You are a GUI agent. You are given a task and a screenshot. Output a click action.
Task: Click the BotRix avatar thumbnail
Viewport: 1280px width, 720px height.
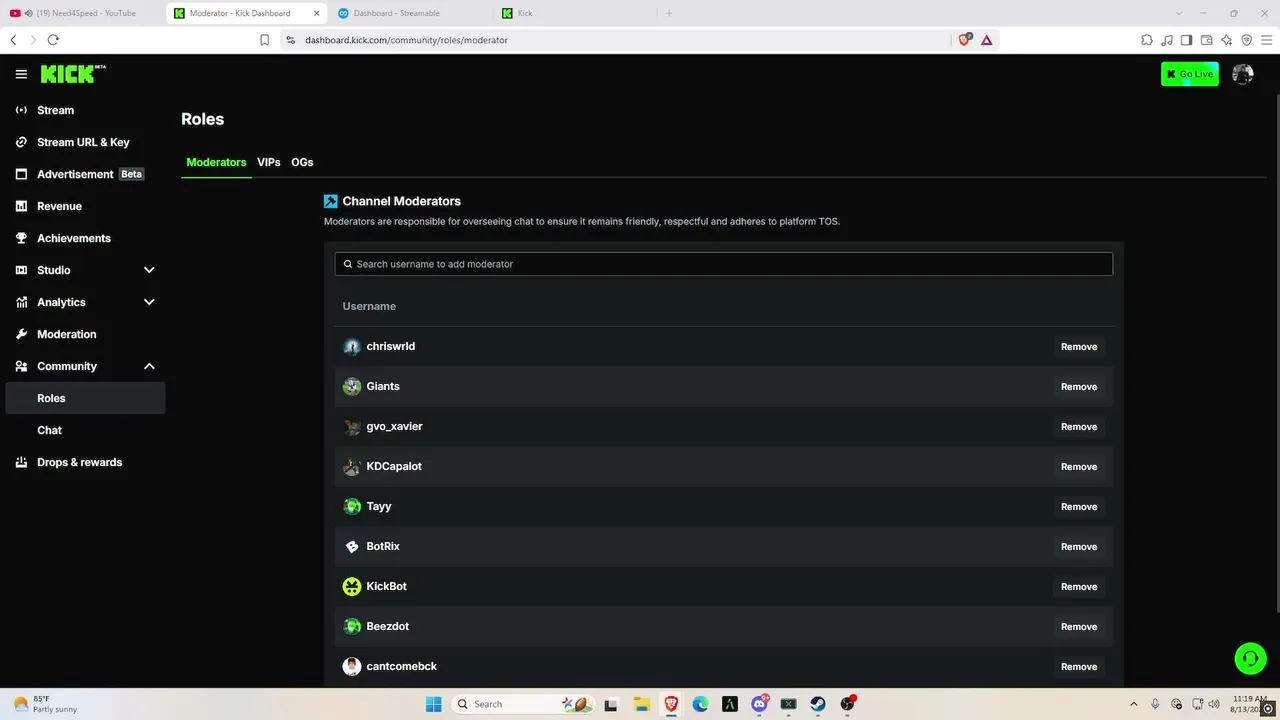352,547
